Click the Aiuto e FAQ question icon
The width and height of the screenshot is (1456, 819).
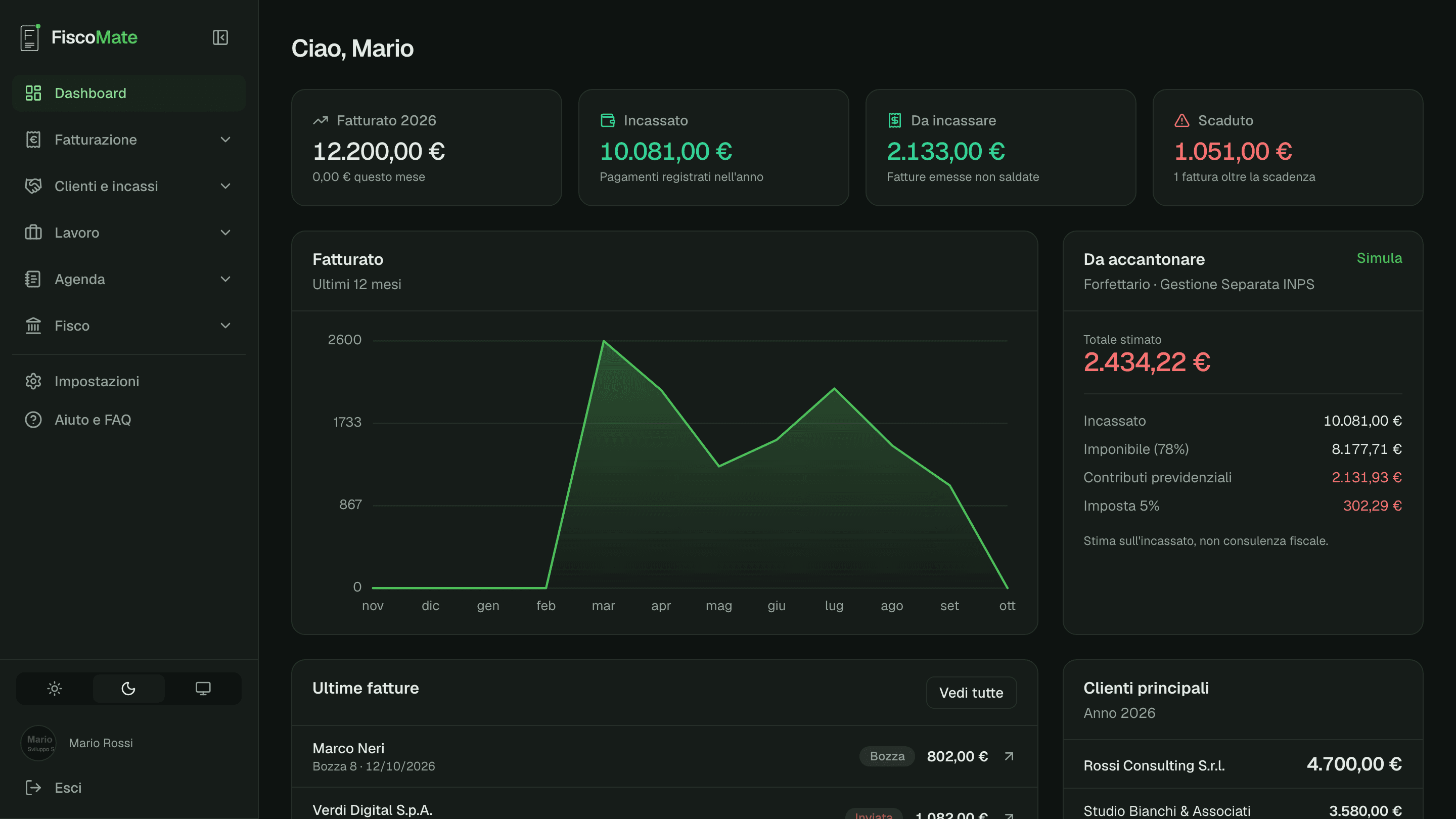click(x=33, y=420)
